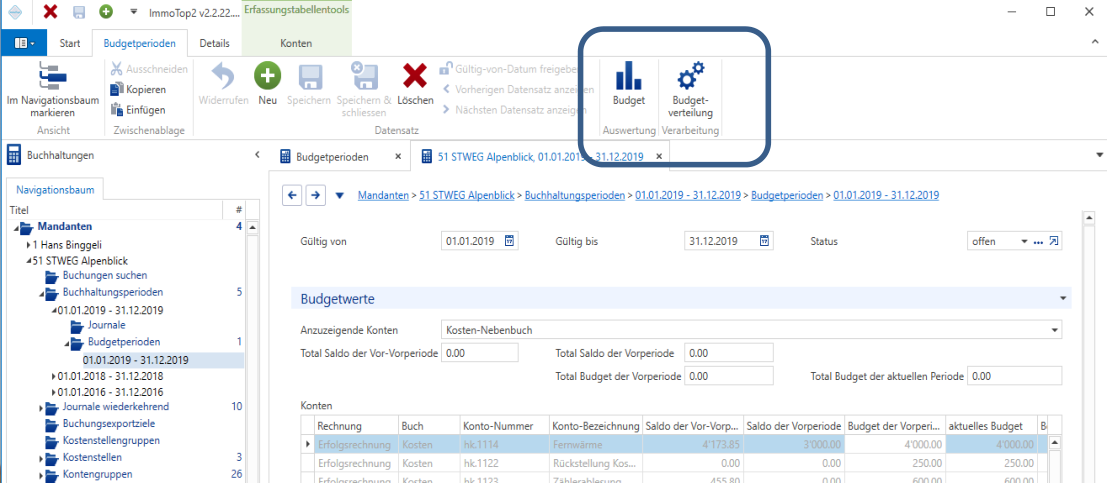Switch to the Start ribbon tab
This screenshot has height=483, width=1107.
pyautogui.click(x=69, y=43)
